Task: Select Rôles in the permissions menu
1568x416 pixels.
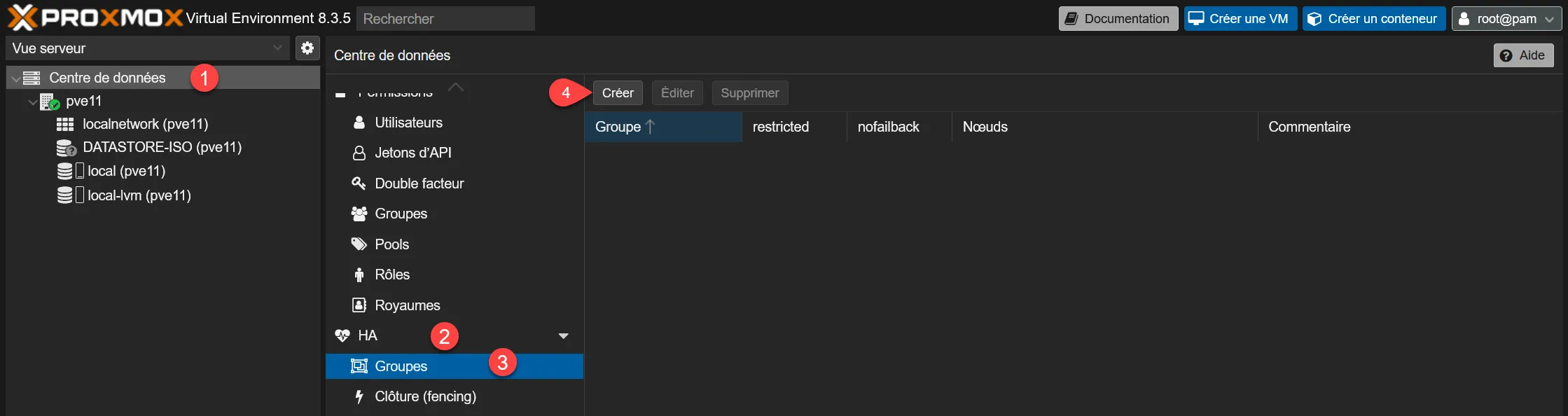Action: 392,275
